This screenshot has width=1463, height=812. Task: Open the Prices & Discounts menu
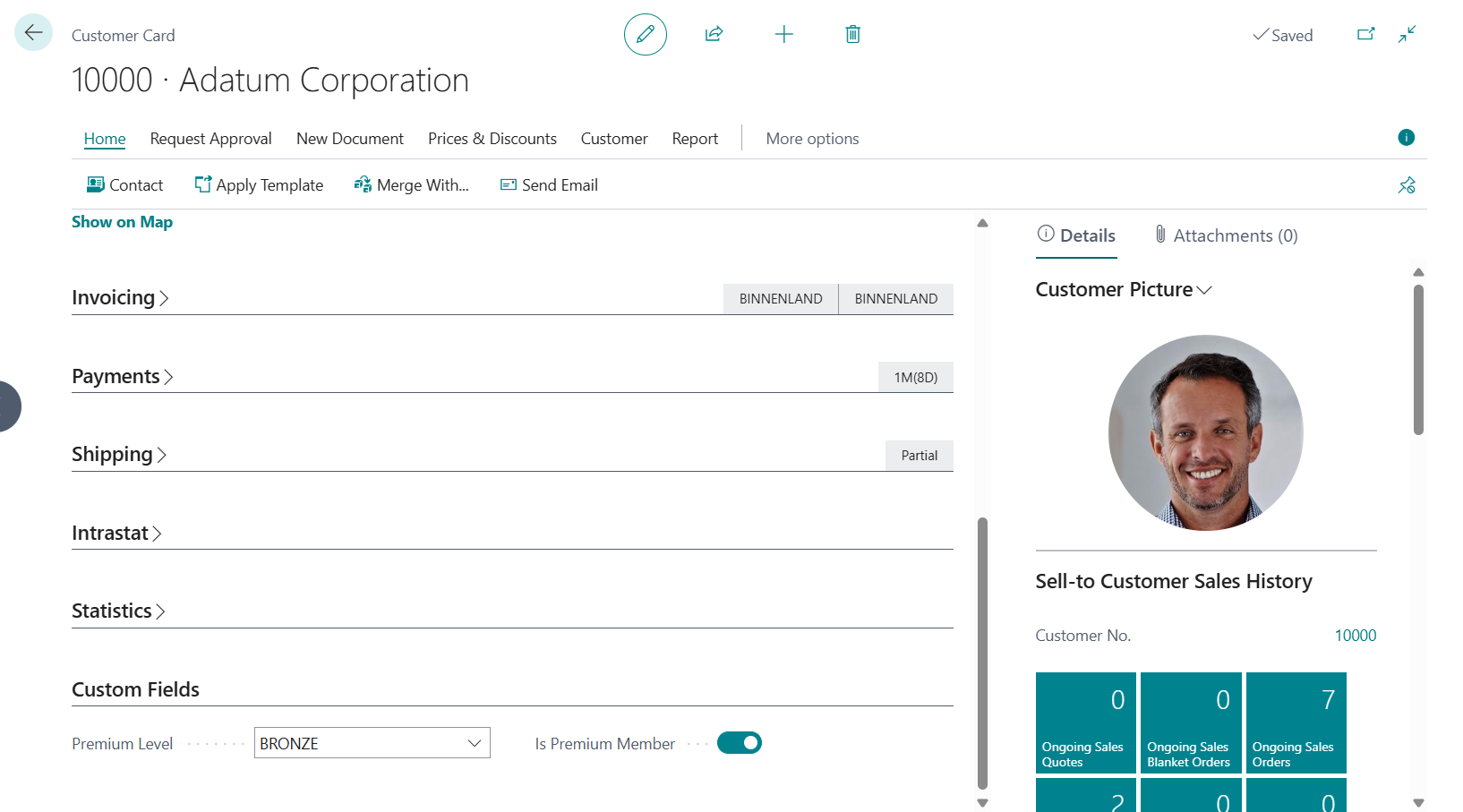[x=492, y=139]
